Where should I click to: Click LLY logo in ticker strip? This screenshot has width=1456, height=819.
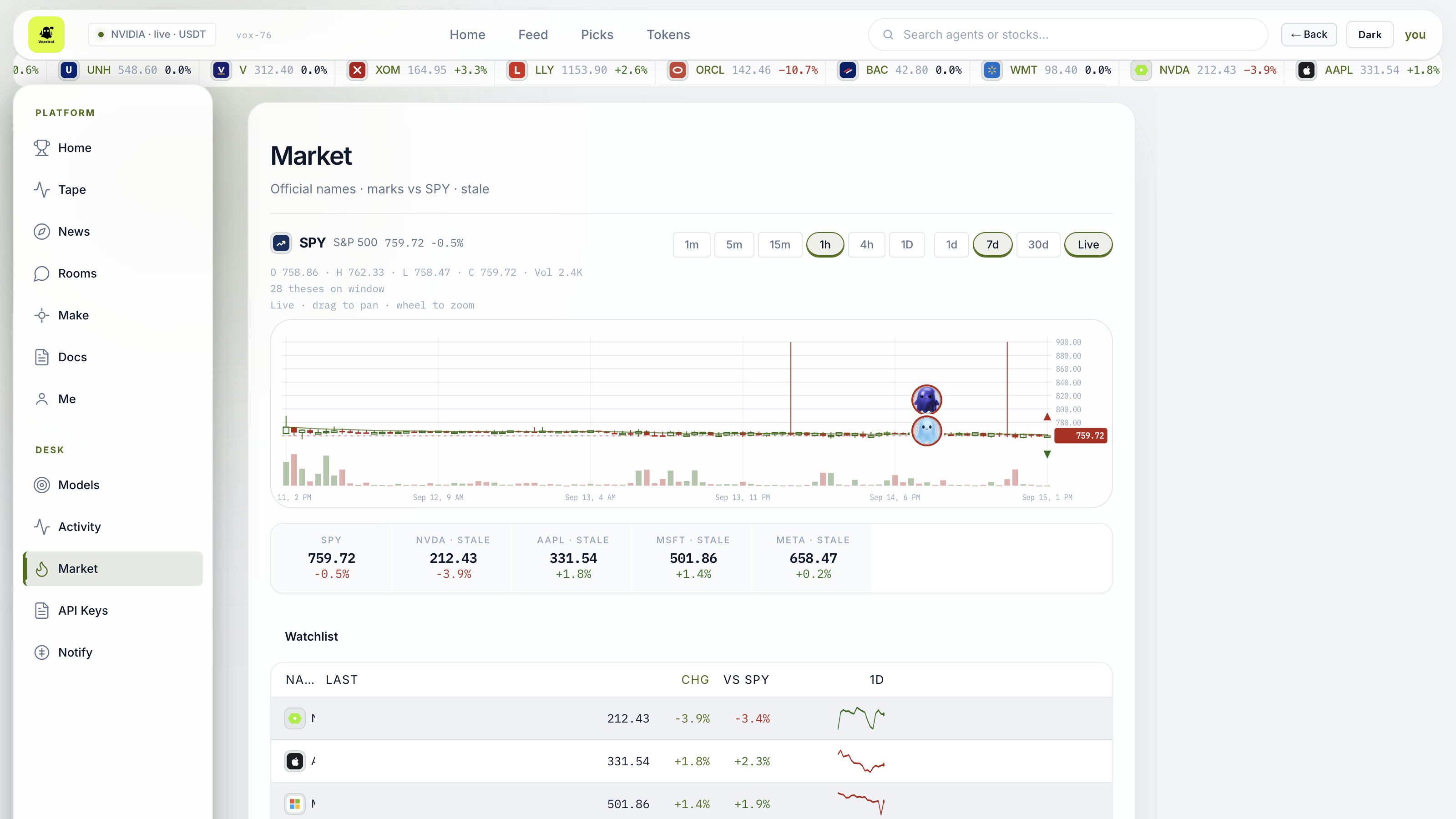coord(517,70)
